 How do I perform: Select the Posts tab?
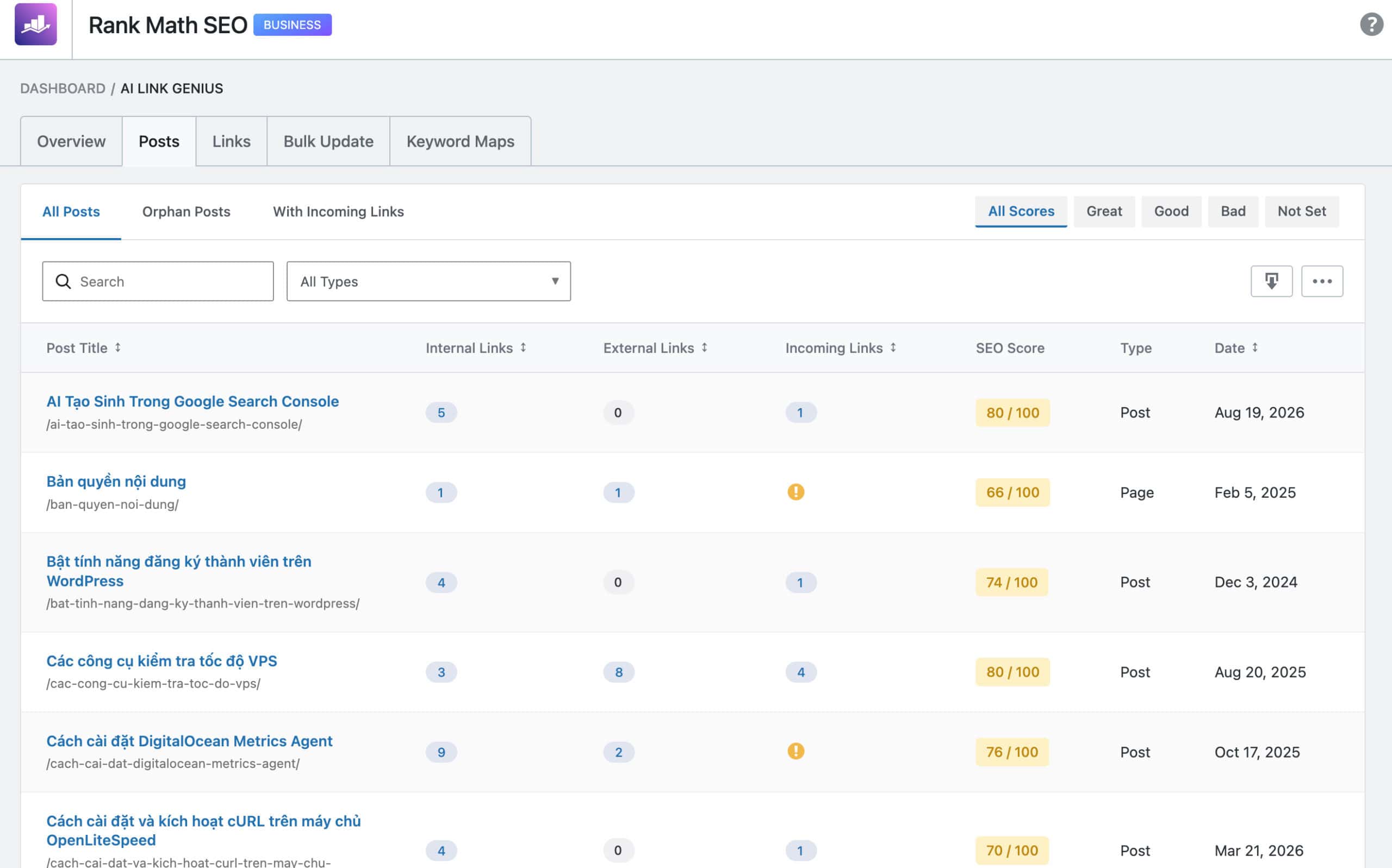(x=159, y=141)
